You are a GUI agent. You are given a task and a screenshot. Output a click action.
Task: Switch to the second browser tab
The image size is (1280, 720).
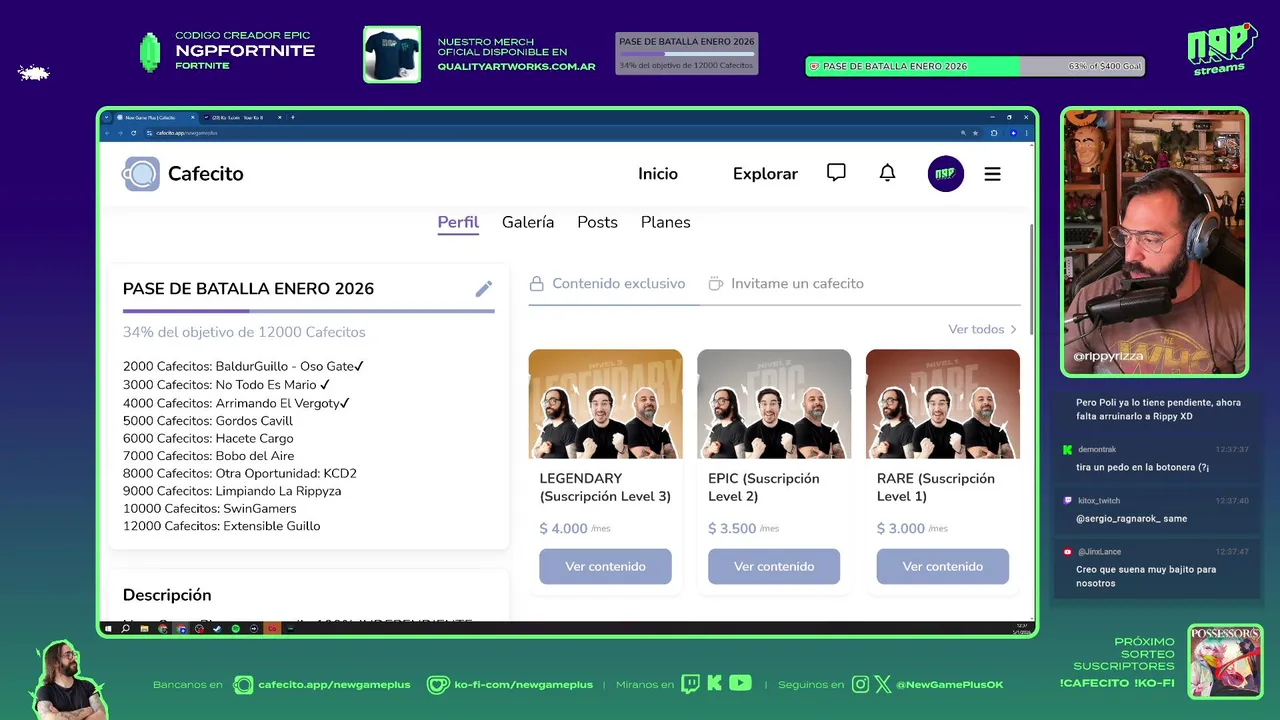coord(240,117)
